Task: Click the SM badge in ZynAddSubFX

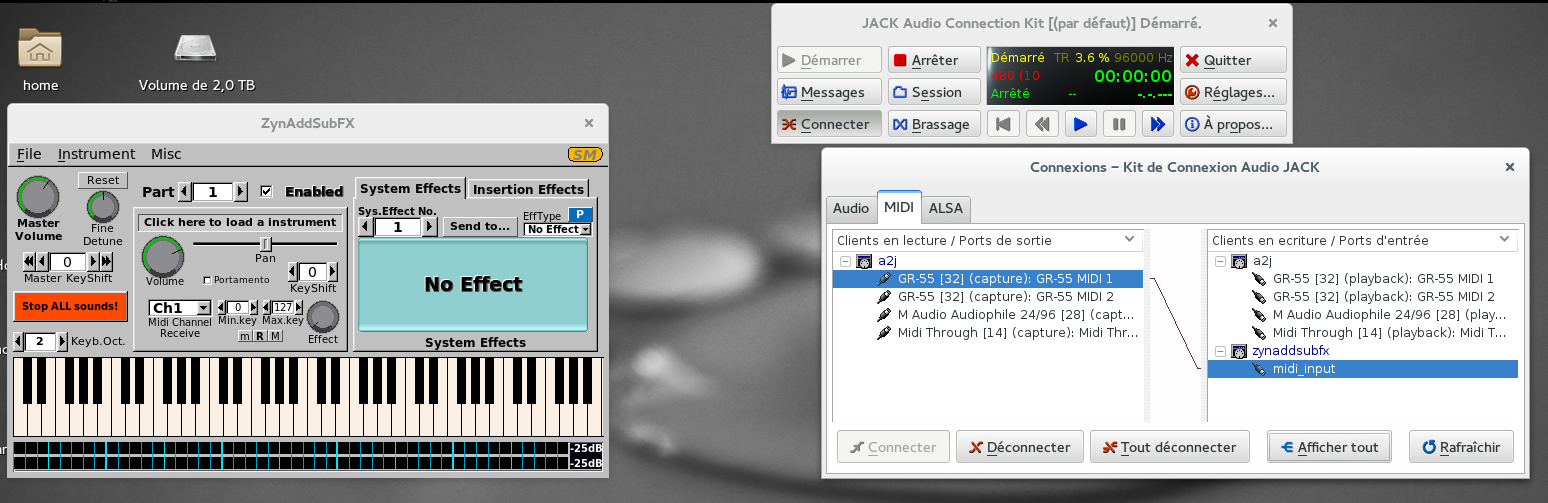Action: click(584, 154)
